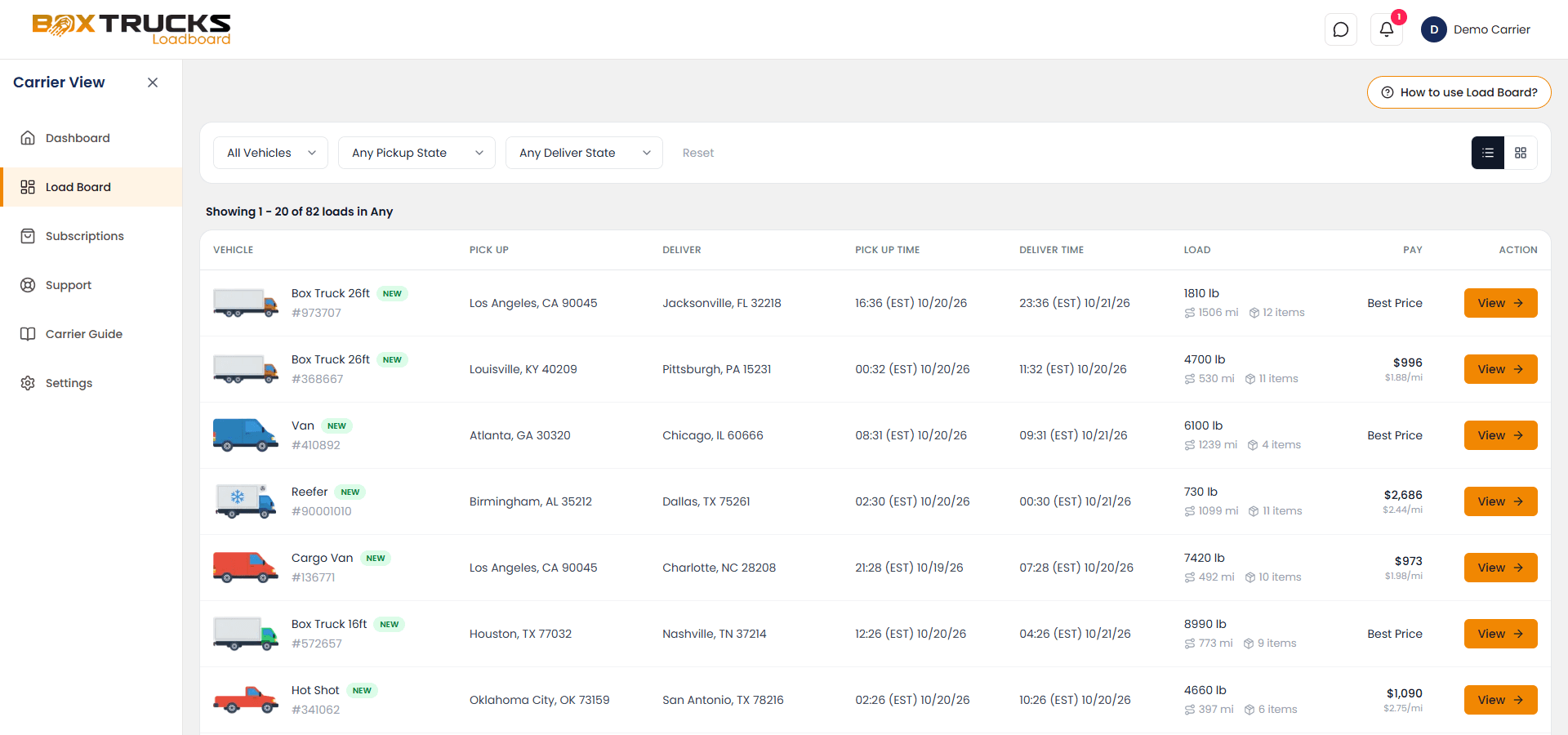Expand the All Vehicles dropdown
The height and width of the screenshot is (735, 1568).
point(270,153)
